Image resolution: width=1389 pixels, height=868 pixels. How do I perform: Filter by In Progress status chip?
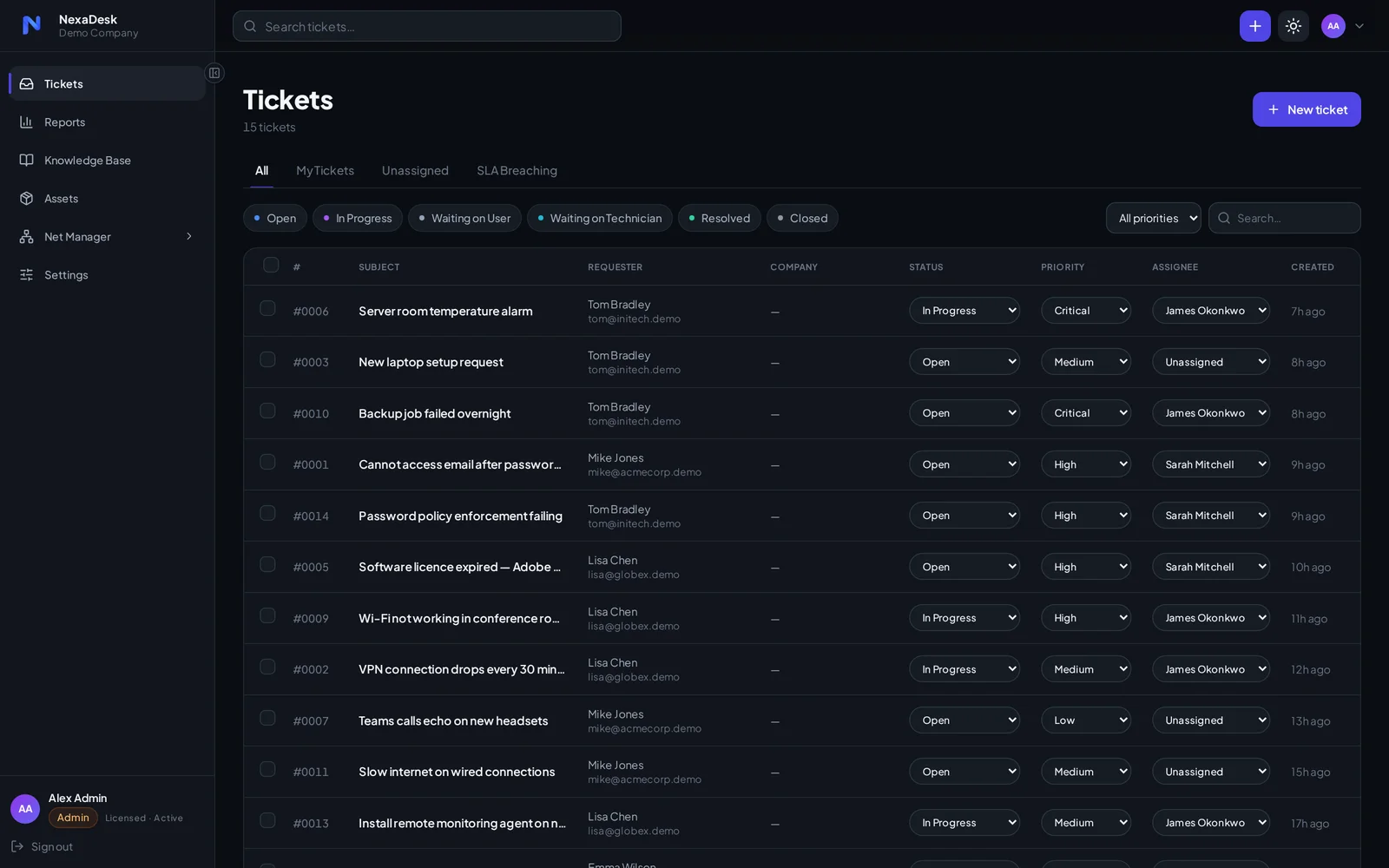pyautogui.click(x=358, y=218)
